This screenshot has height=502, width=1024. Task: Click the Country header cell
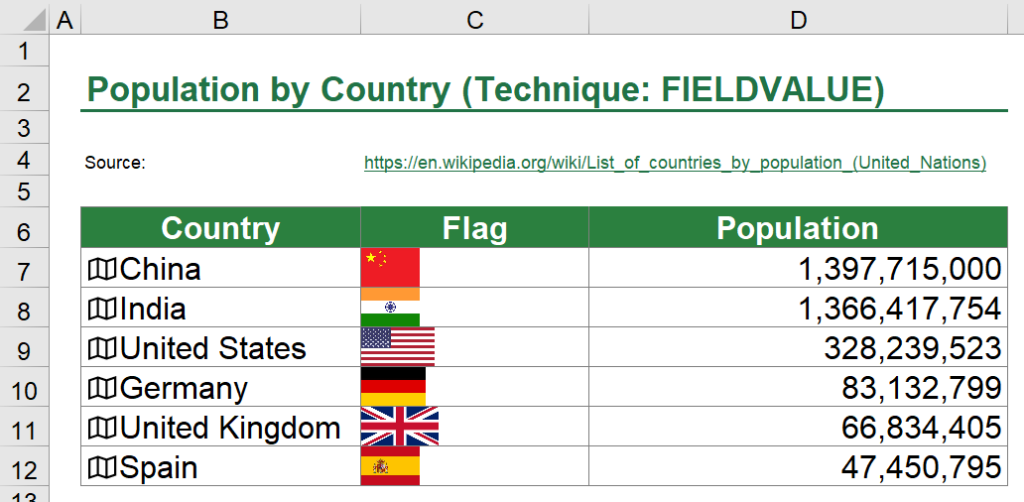coord(220,228)
